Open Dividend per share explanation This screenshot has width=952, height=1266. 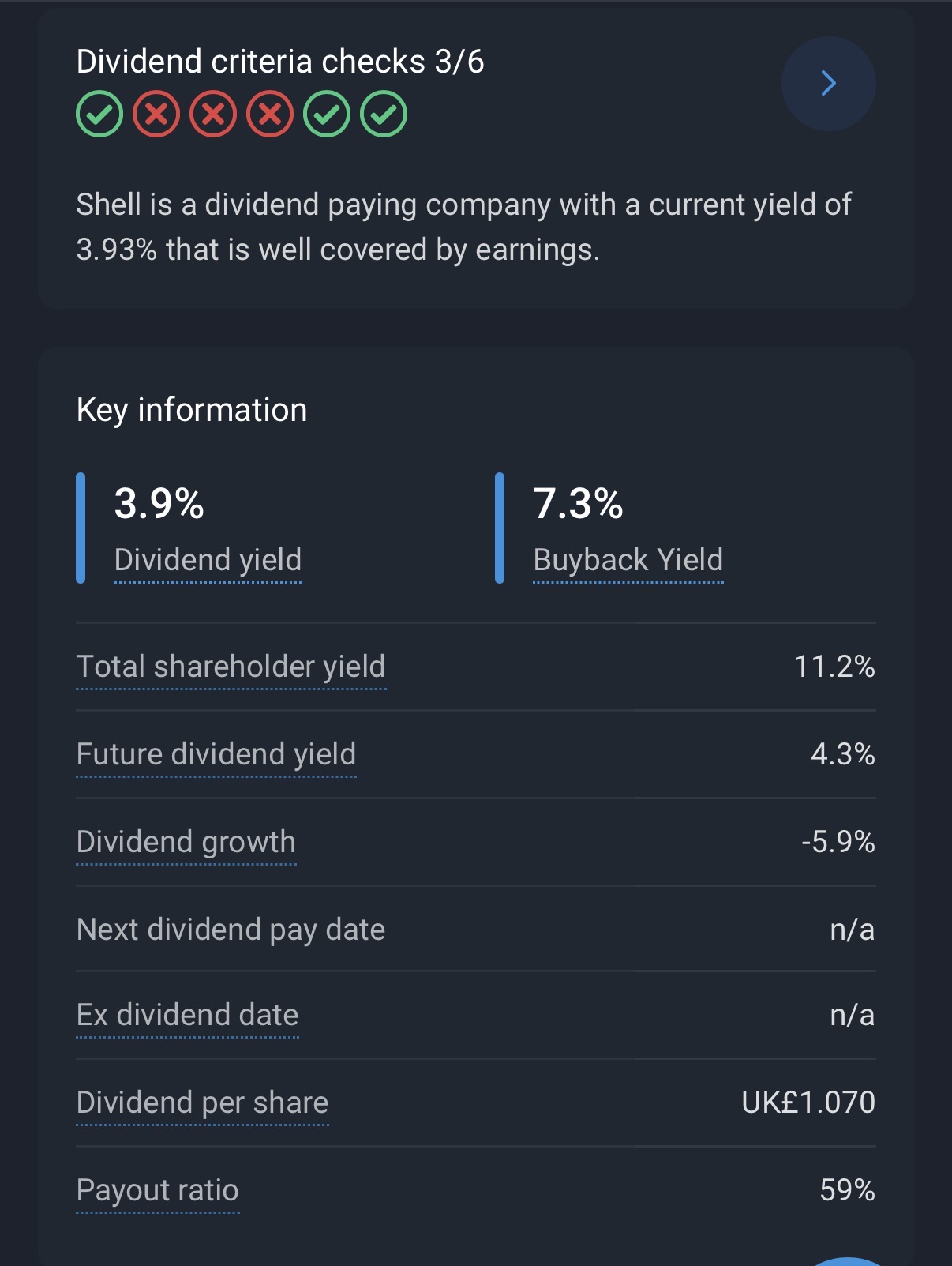pyautogui.click(x=202, y=1103)
